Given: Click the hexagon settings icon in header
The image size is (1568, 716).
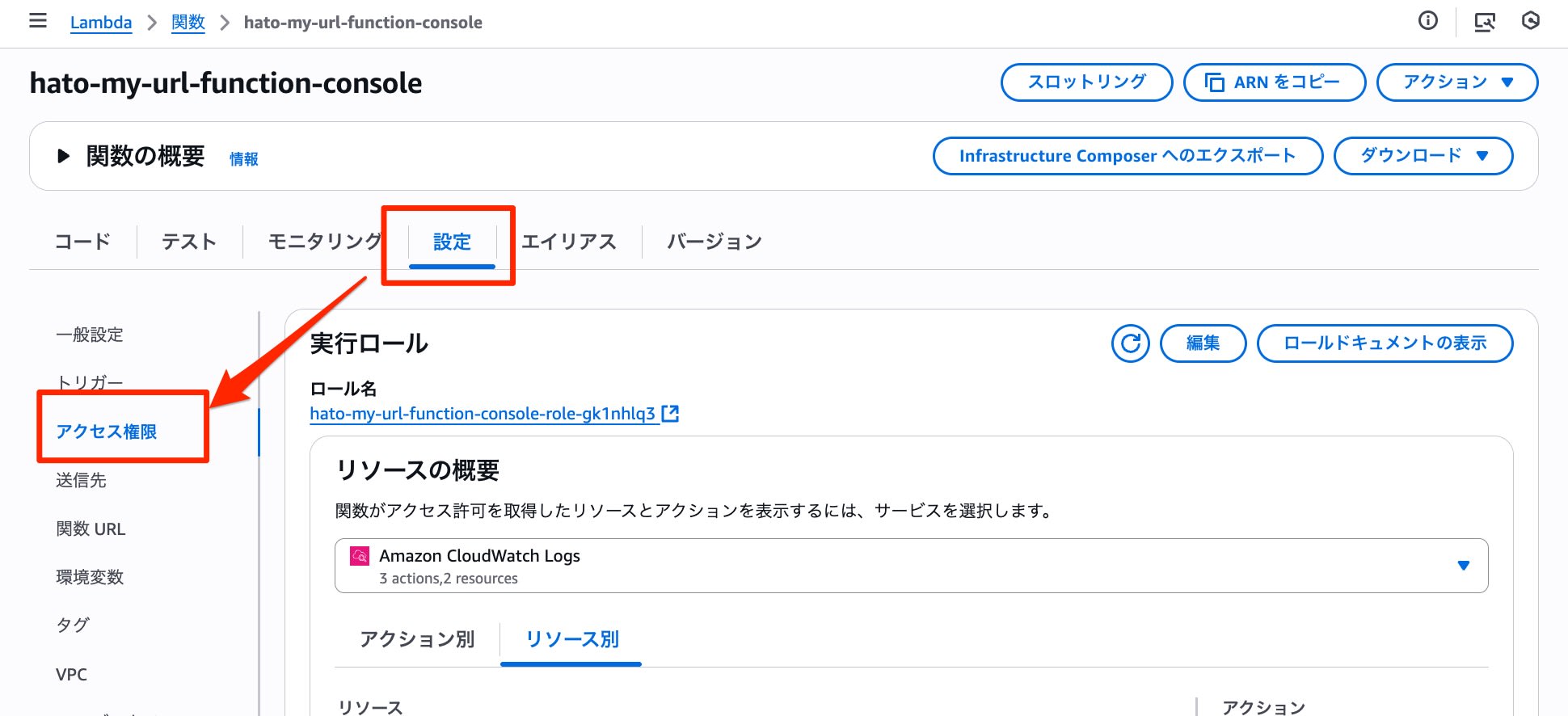Looking at the screenshot, I should [1530, 21].
